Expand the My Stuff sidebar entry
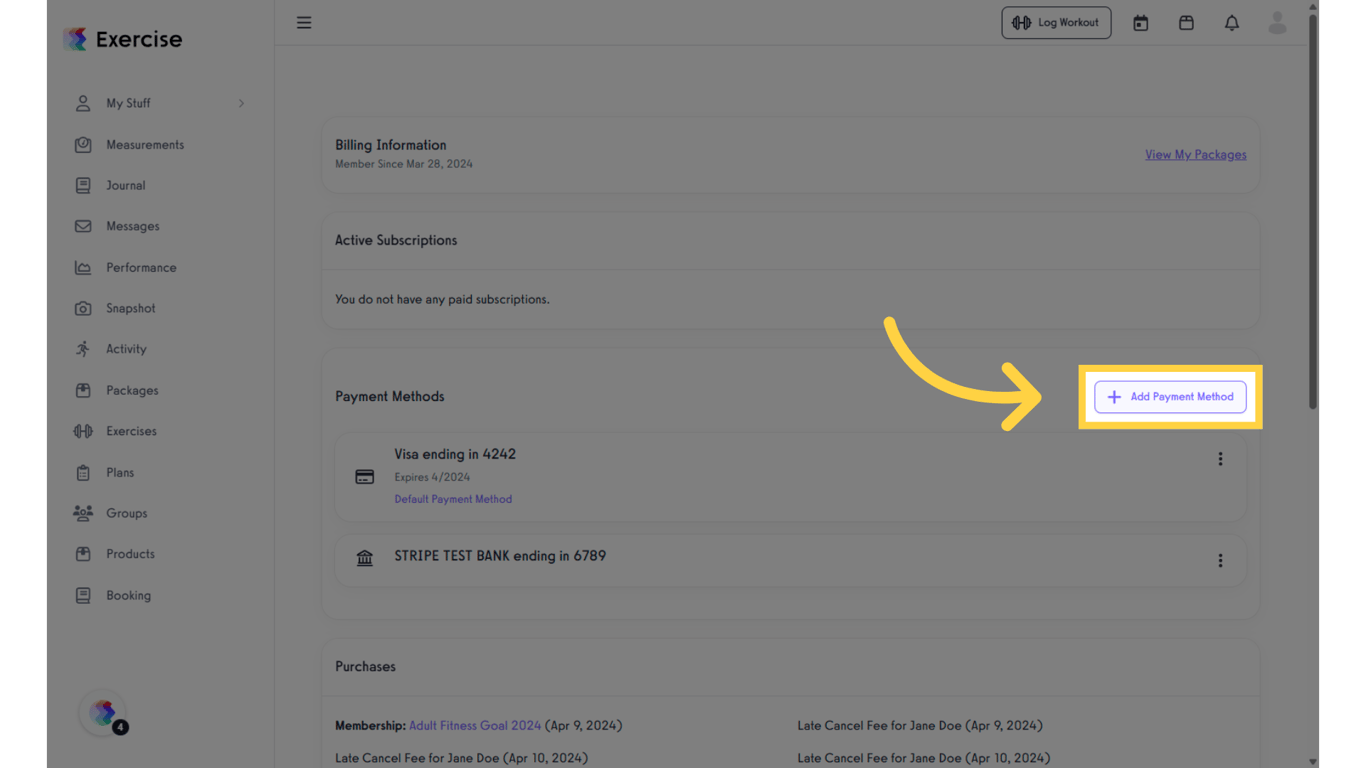The image size is (1366, 768). pos(128,103)
